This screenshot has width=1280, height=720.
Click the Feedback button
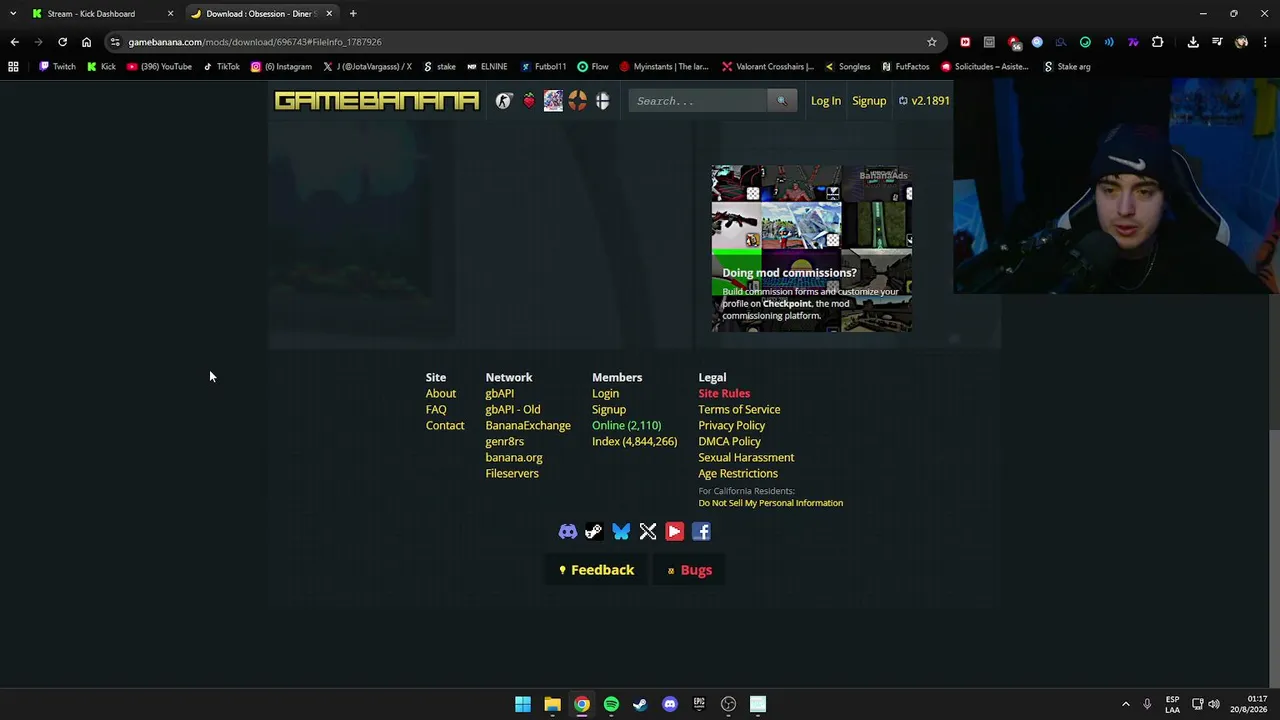[x=596, y=570]
